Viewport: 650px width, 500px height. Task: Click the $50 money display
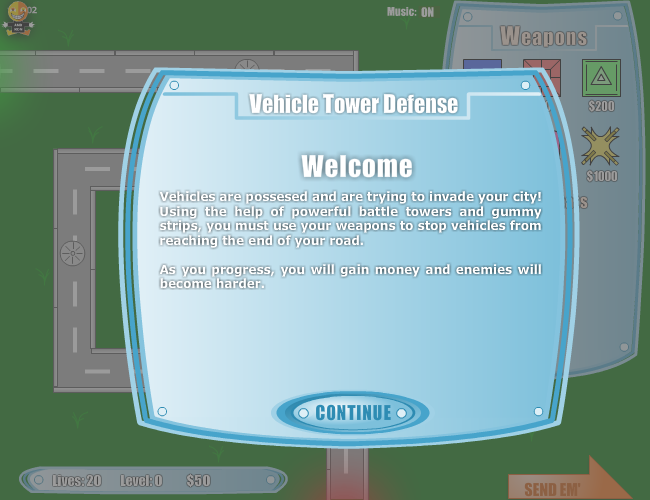click(x=198, y=481)
